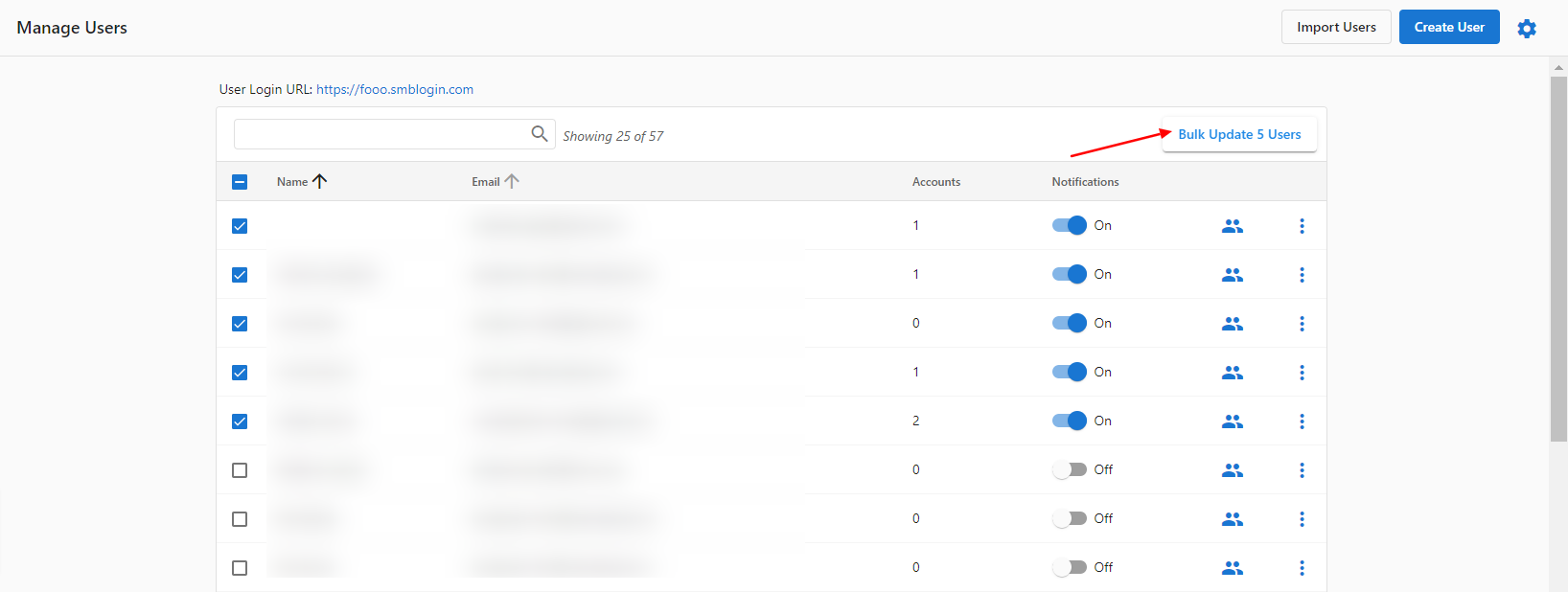This screenshot has height=592, width=1568.
Task: Uncheck the fourth user row checkbox
Action: coord(240,373)
